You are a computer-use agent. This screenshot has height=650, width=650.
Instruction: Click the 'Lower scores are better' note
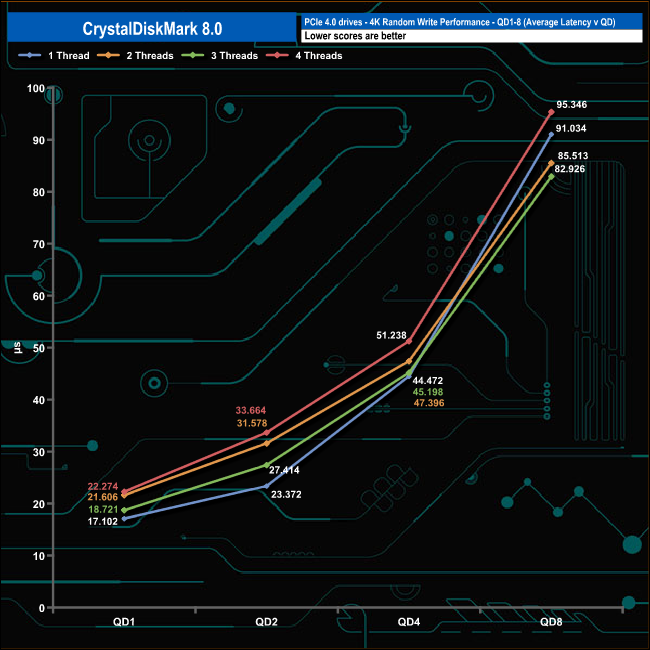355,36
